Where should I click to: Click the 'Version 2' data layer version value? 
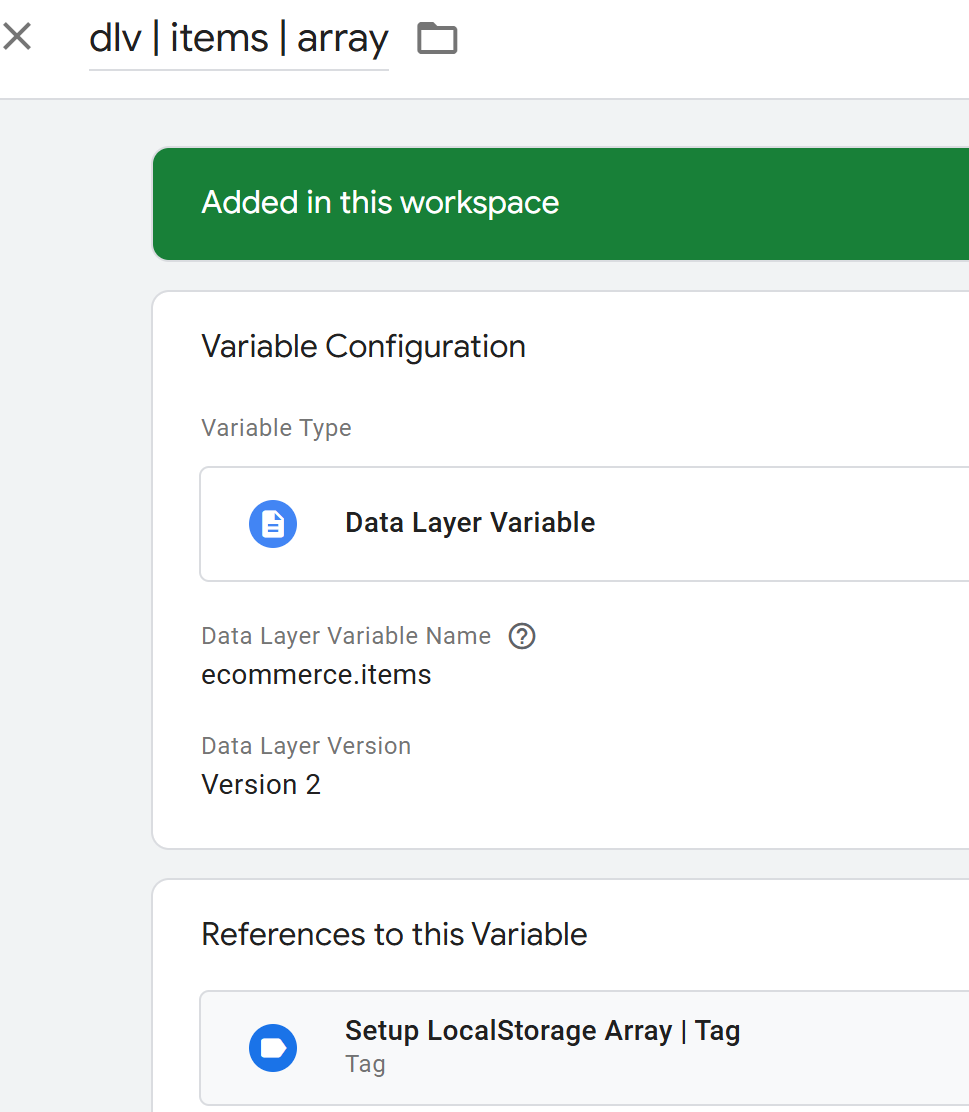(x=261, y=785)
